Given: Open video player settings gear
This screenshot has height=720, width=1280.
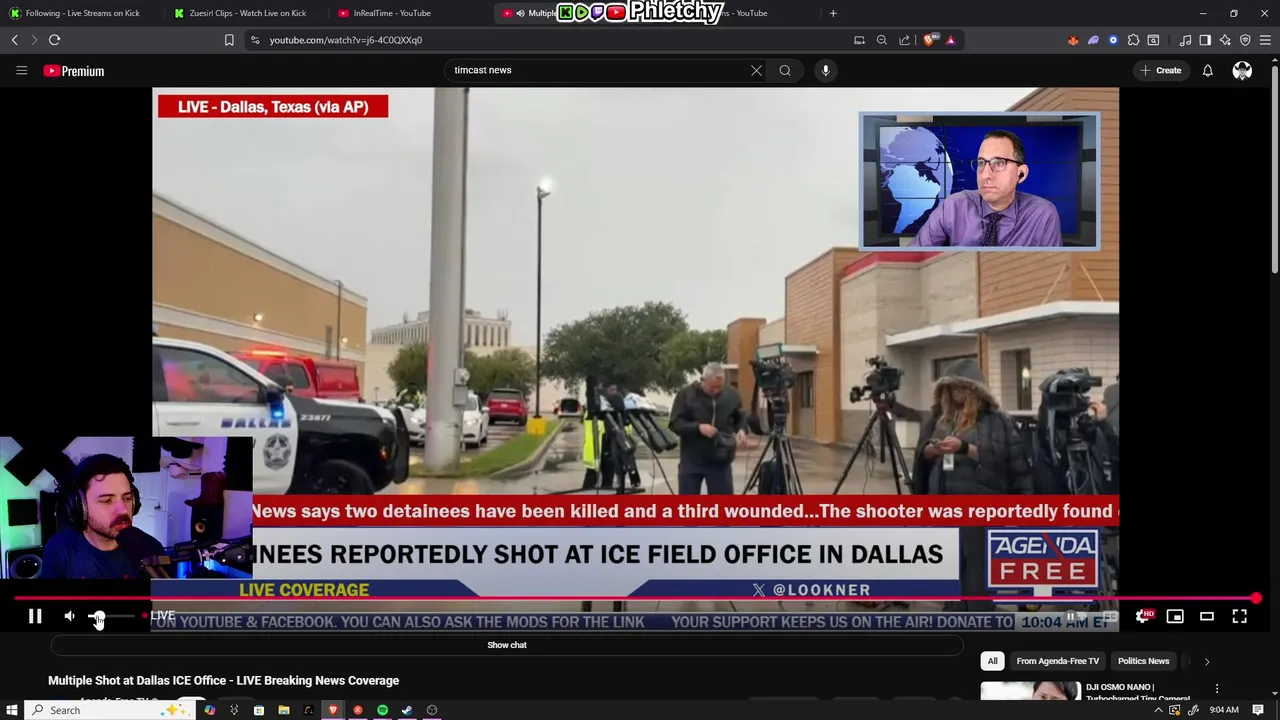Looking at the screenshot, I should click(x=1142, y=616).
